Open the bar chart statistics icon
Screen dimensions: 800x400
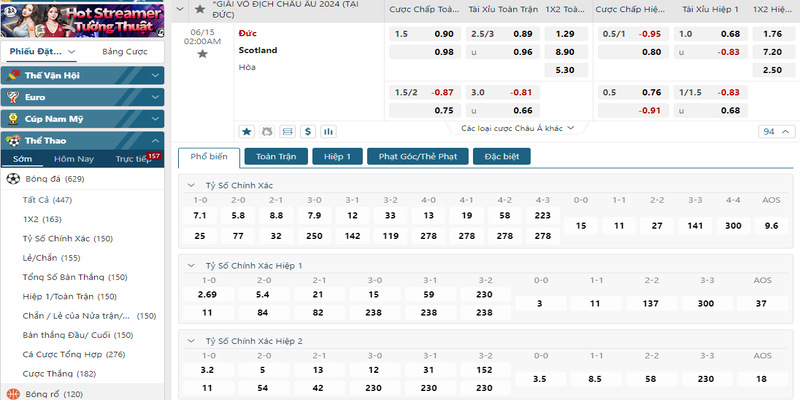point(328,132)
